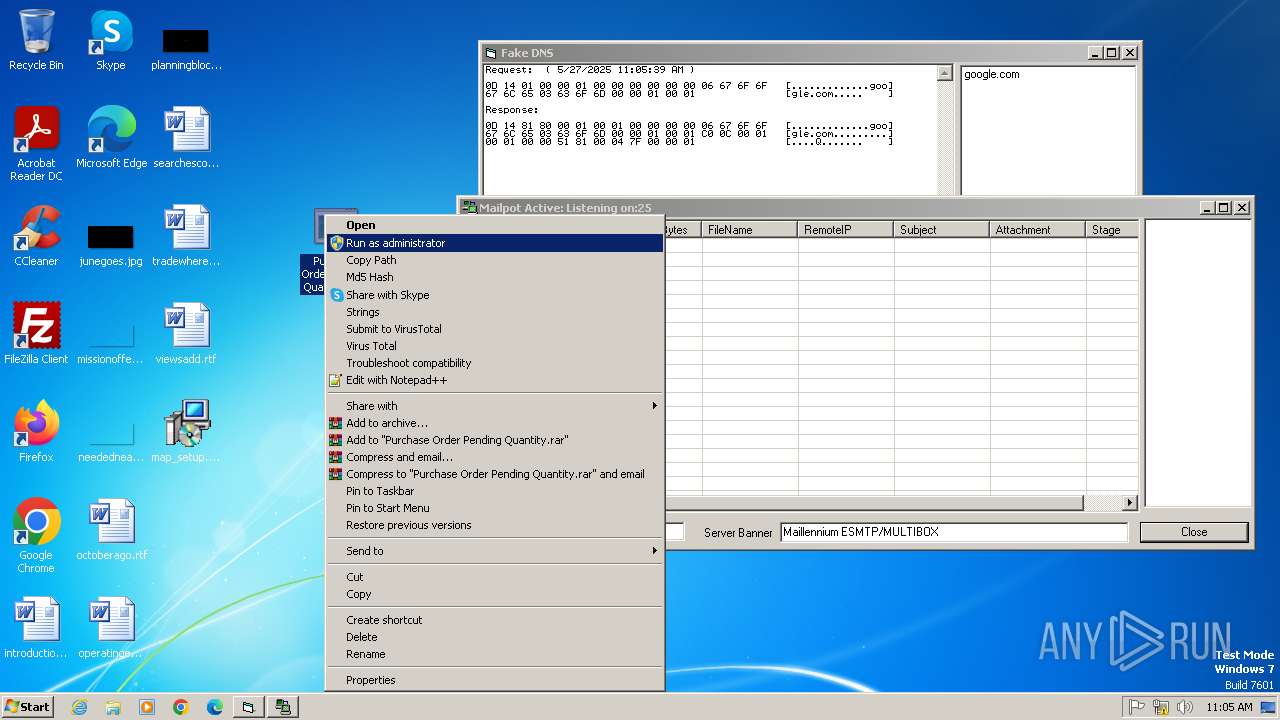Open the introductio document icon
The width and height of the screenshot is (1280, 720).
point(36,627)
